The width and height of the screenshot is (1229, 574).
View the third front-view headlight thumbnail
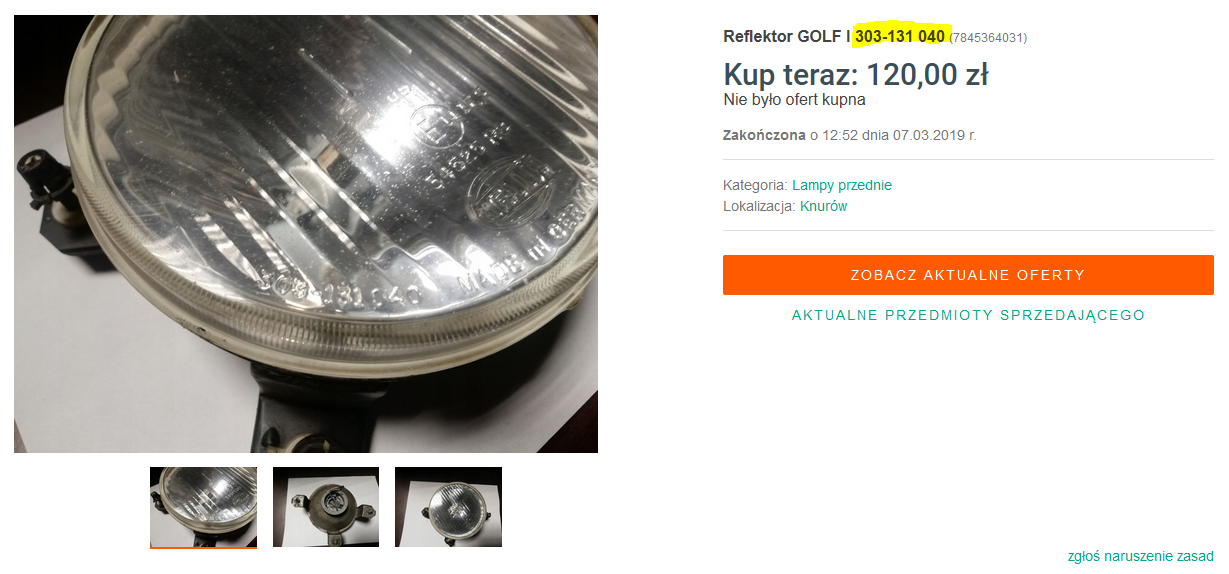click(x=448, y=507)
